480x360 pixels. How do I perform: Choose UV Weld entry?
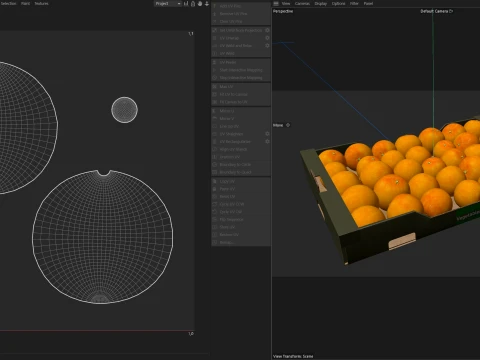pos(241,53)
